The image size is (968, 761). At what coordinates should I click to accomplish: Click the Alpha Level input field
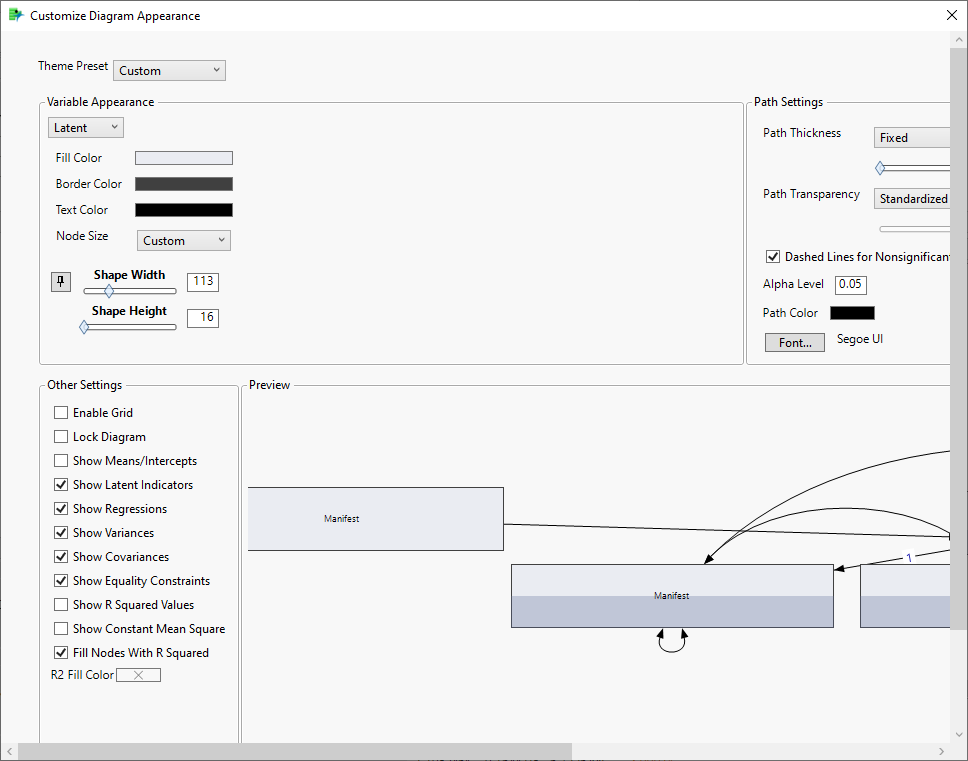coord(850,284)
